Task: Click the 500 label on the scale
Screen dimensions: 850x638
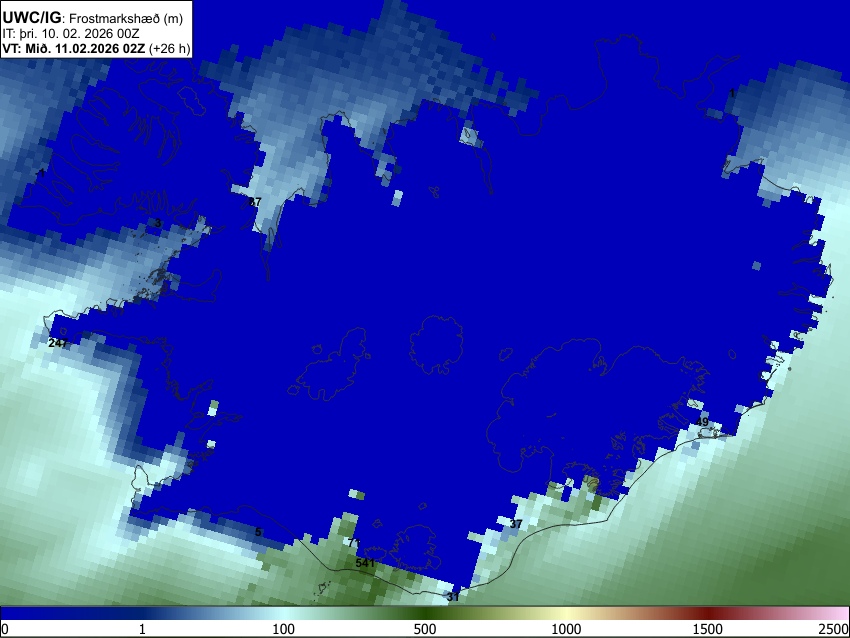Action: tap(425, 629)
